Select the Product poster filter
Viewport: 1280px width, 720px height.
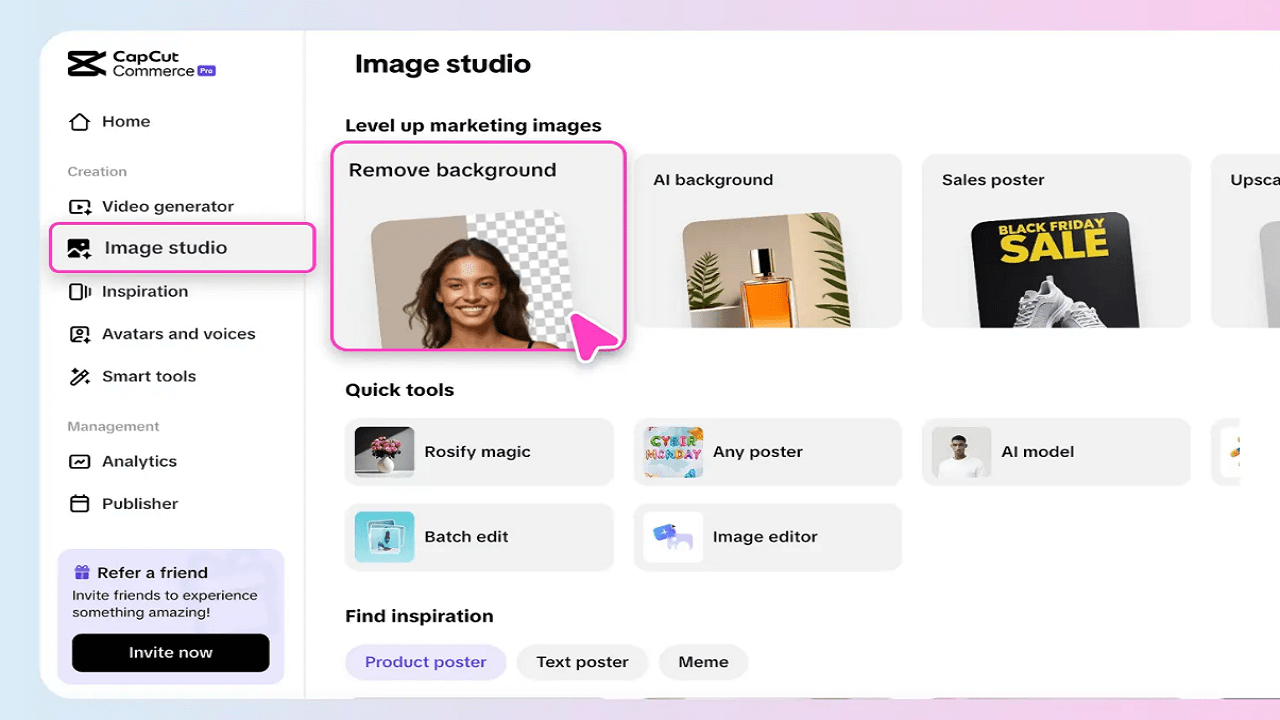coord(425,661)
